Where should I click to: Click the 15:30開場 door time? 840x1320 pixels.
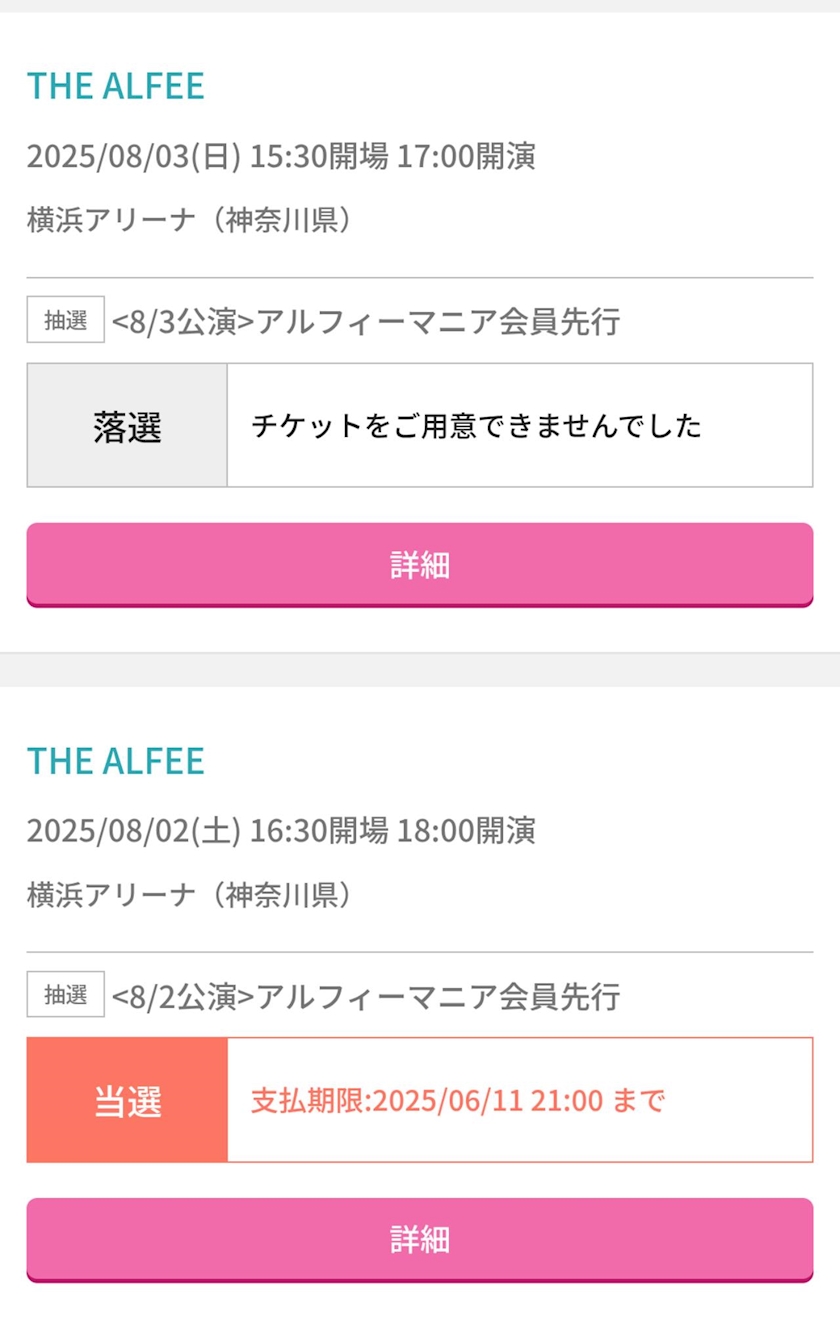tap(319, 157)
